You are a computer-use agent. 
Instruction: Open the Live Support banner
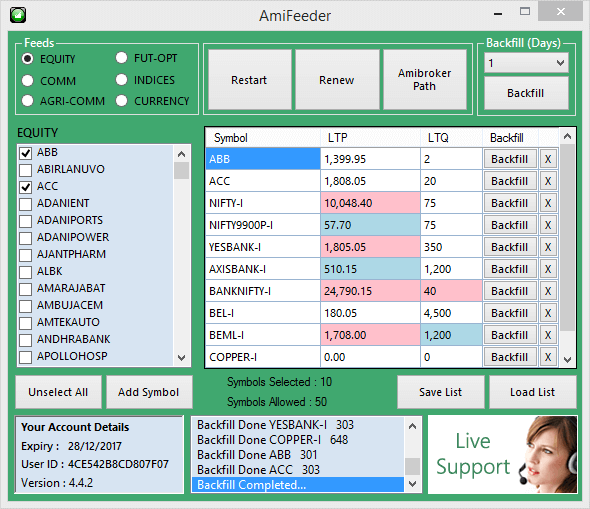tap(503, 454)
